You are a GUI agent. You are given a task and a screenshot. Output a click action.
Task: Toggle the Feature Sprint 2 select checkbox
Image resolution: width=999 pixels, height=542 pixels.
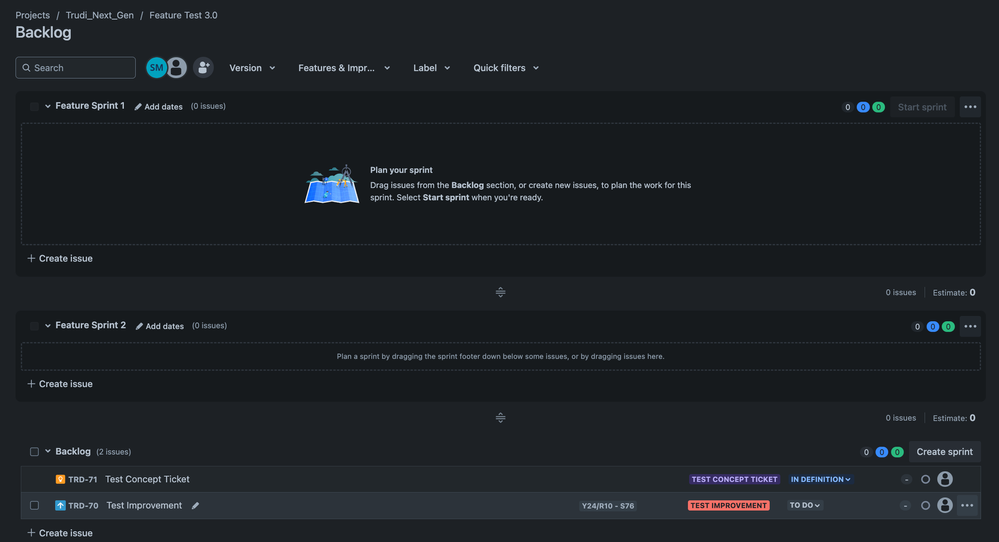pos(34,325)
